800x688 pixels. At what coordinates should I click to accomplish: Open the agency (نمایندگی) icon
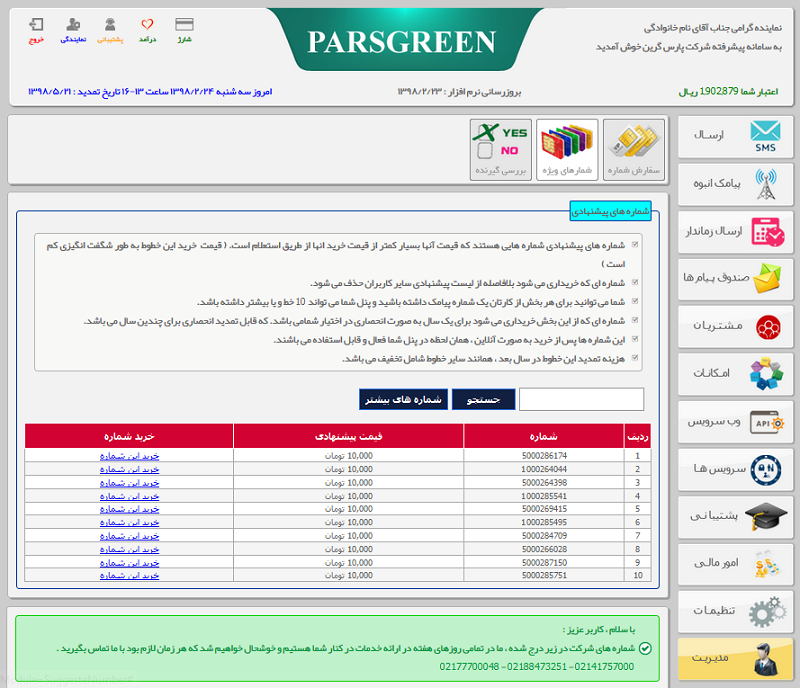[73, 30]
